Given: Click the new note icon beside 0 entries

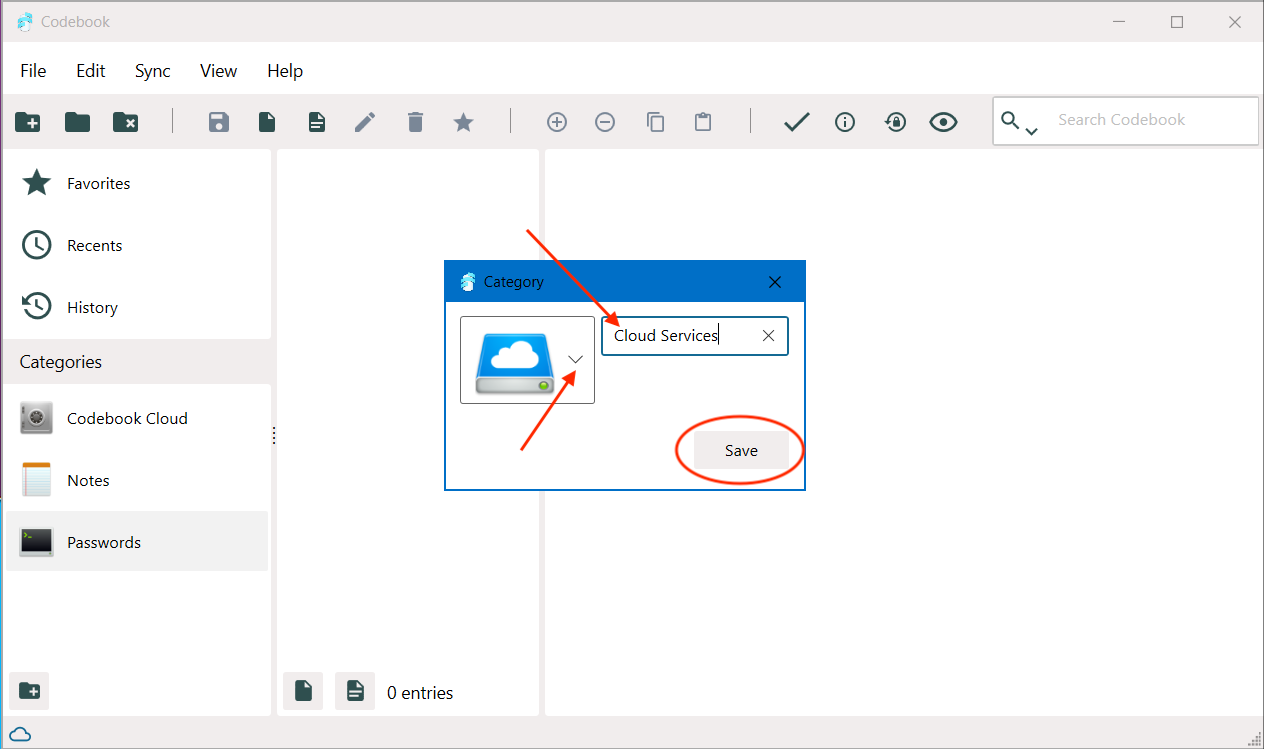Looking at the screenshot, I should click(x=355, y=691).
